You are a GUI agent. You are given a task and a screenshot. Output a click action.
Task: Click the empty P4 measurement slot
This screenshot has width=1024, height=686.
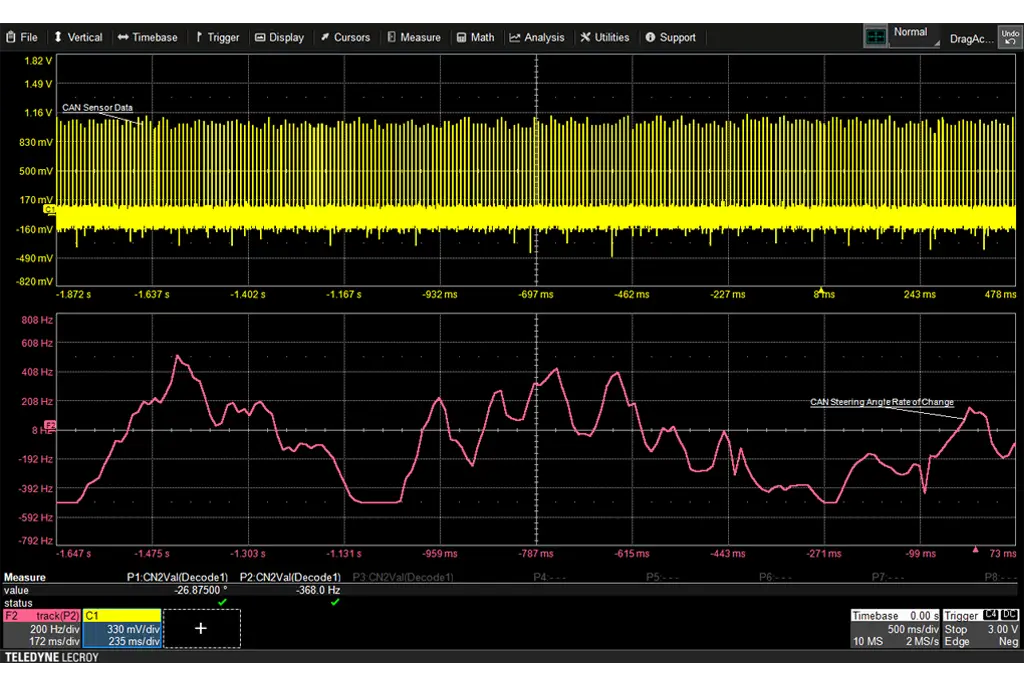tap(549, 578)
